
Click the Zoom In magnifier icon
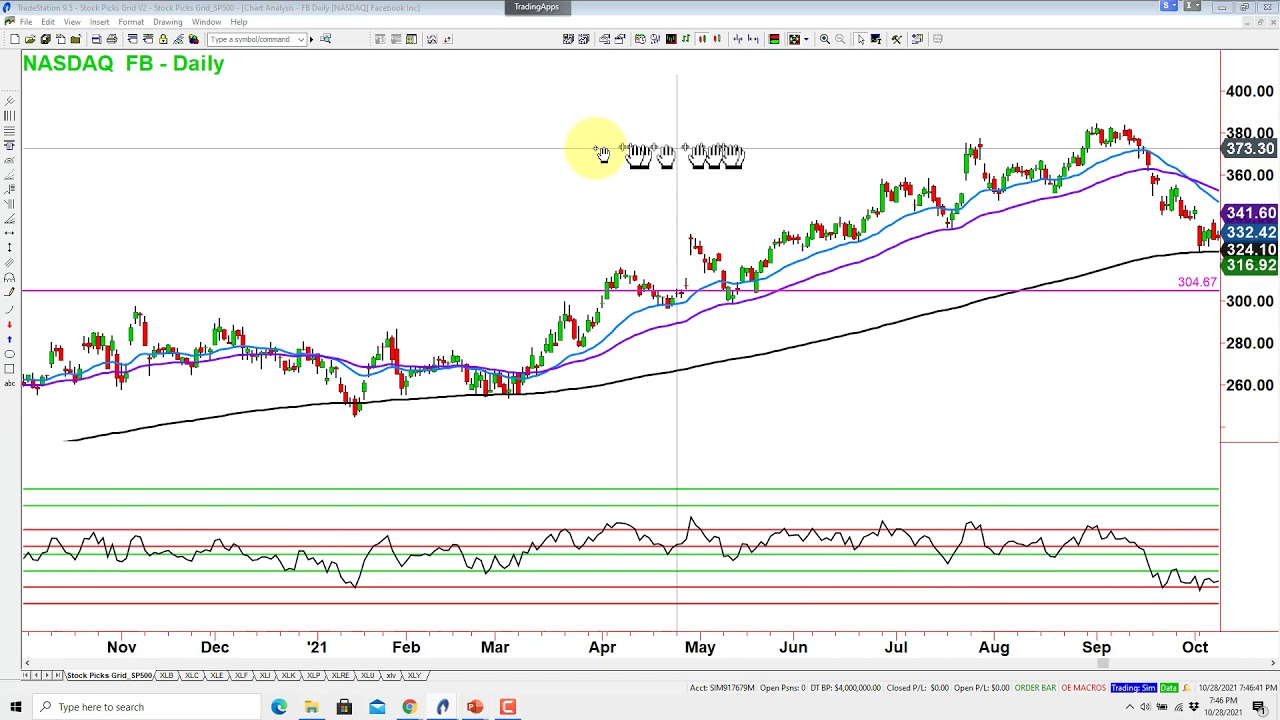[825, 39]
